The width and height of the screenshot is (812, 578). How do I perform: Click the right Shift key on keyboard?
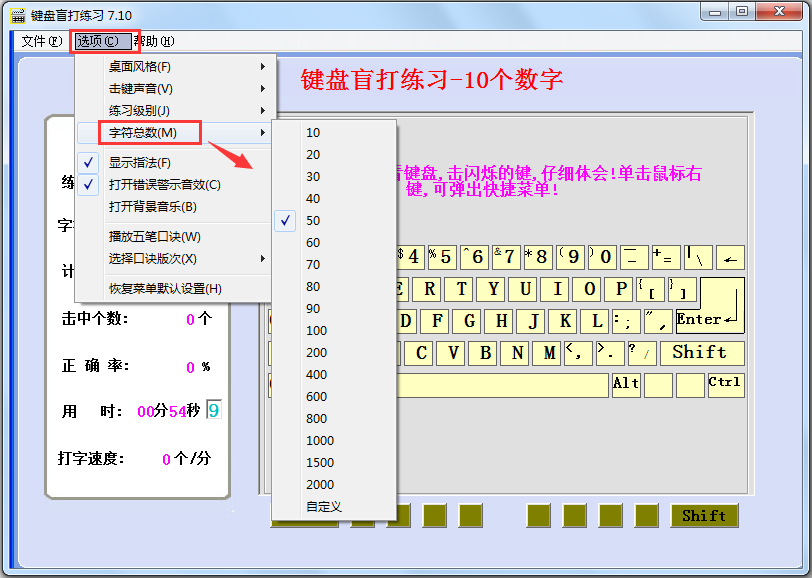click(702, 353)
